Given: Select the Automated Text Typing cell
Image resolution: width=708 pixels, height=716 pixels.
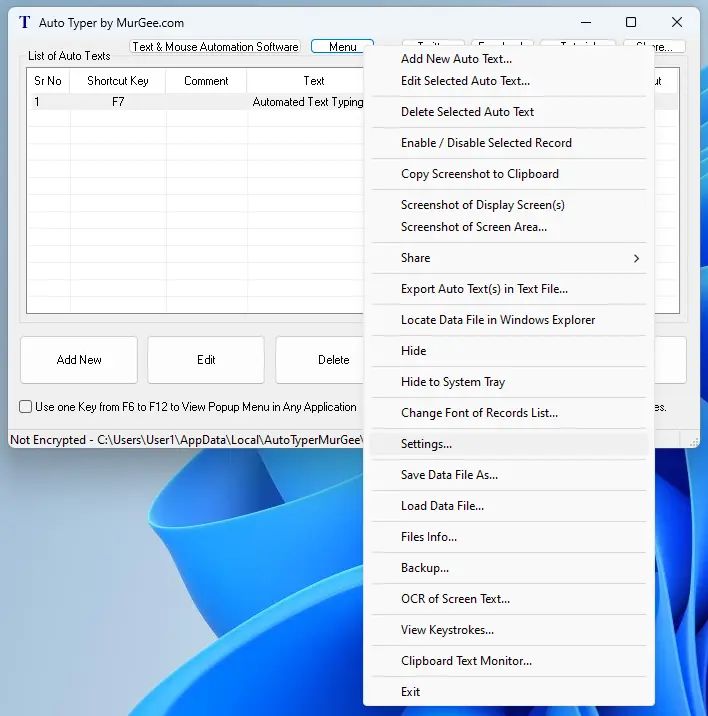Looking at the screenshot, I should click(x=306, y=102).
